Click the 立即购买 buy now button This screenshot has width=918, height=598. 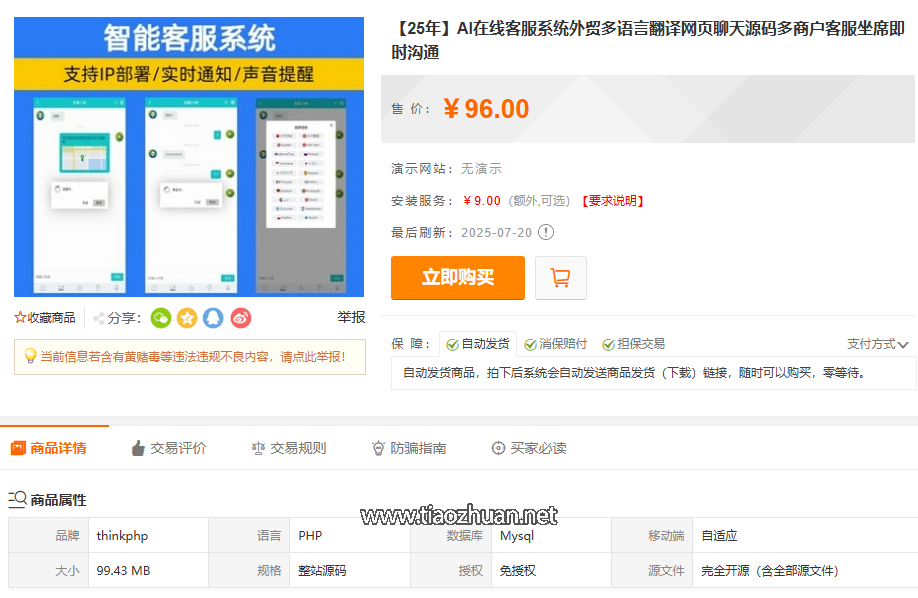click(458, 278)
